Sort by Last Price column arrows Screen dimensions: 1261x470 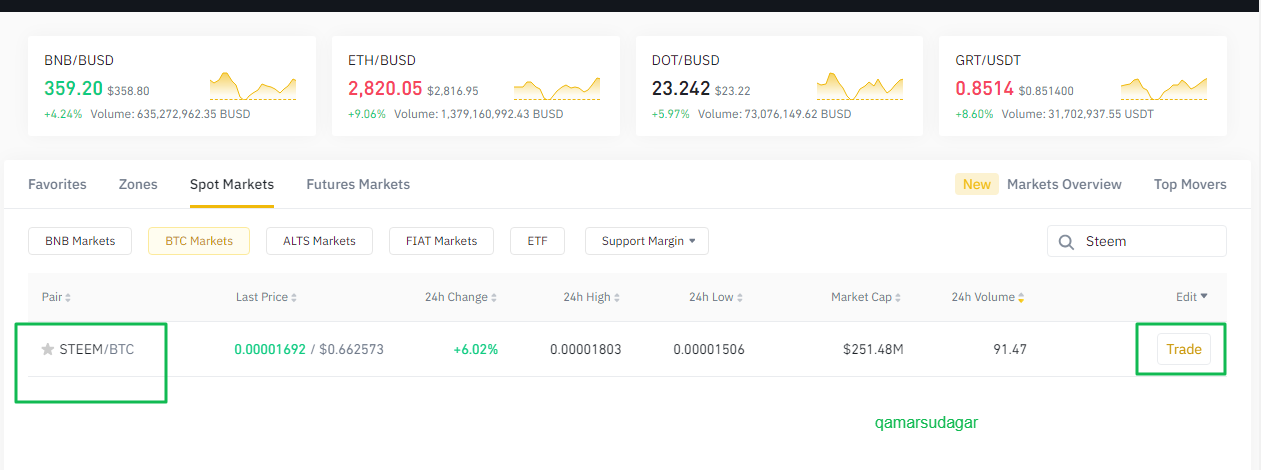[x=294, y=298]
